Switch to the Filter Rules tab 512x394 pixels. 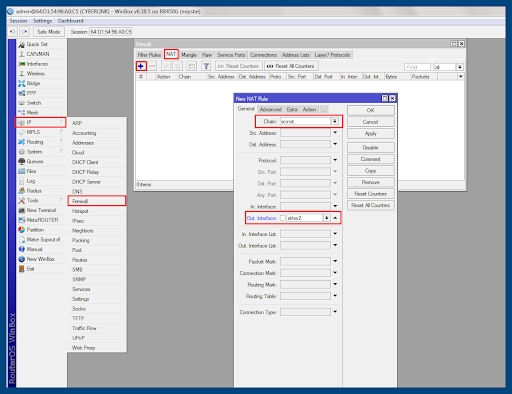(x=149, y=55)
